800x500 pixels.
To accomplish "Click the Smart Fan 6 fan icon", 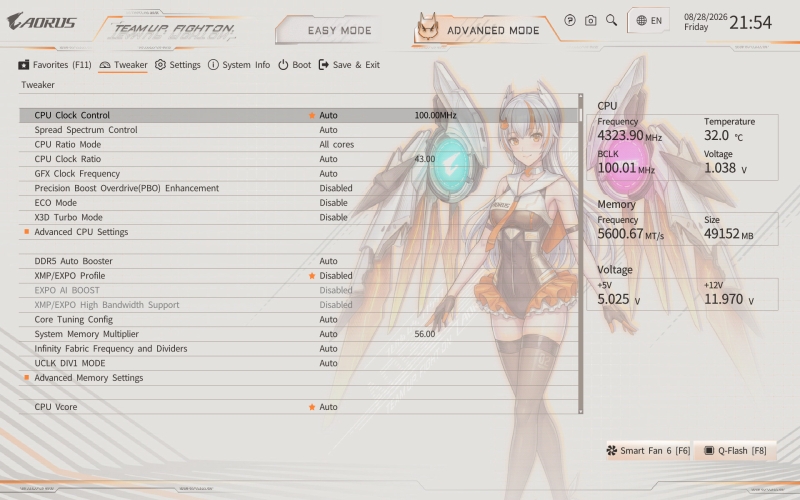I will [611, 451].
